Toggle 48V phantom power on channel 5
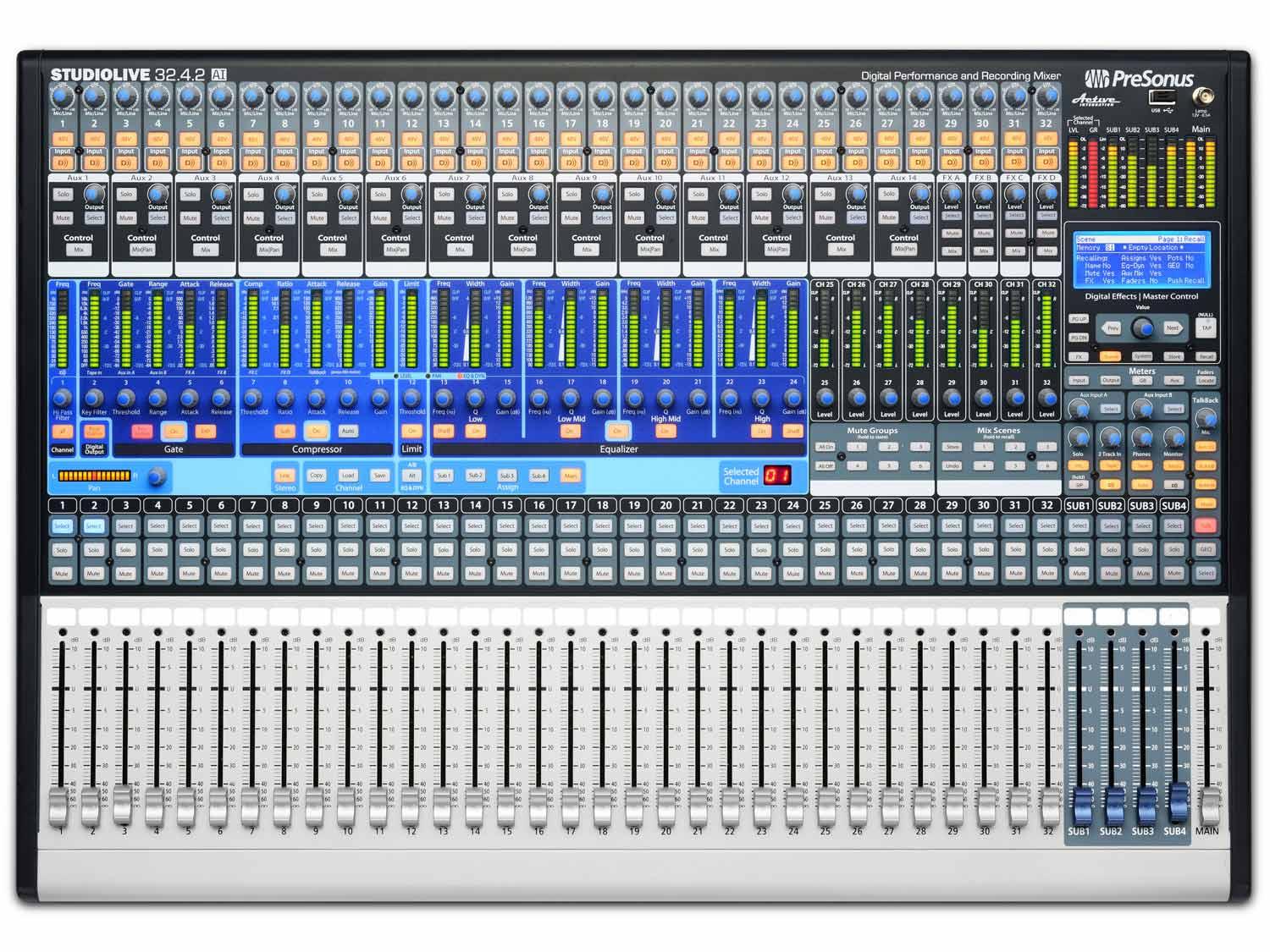Viewport: 1270px width, 952px height. click(x=190, y=139)
